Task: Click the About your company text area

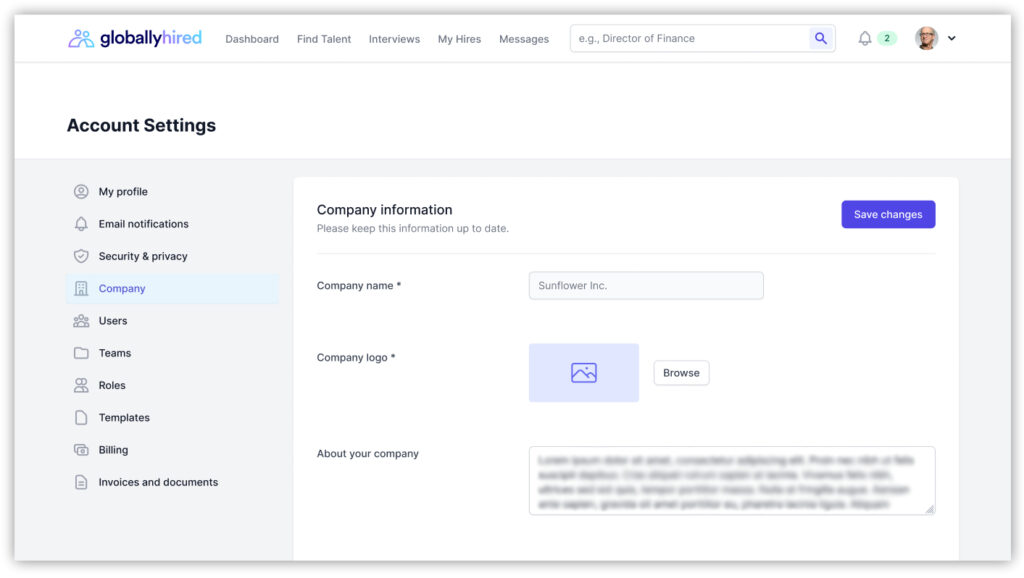Action: [731, 481]
